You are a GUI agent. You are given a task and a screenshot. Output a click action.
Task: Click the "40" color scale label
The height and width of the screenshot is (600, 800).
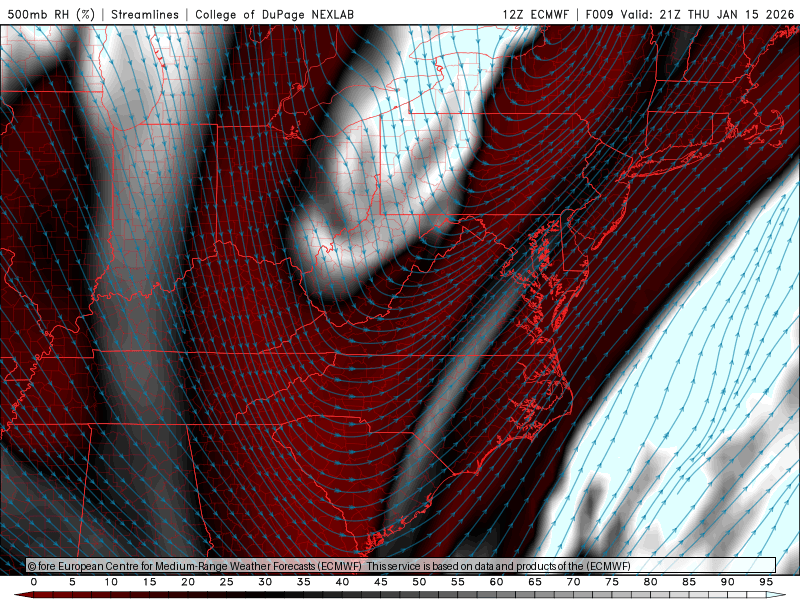342,582
